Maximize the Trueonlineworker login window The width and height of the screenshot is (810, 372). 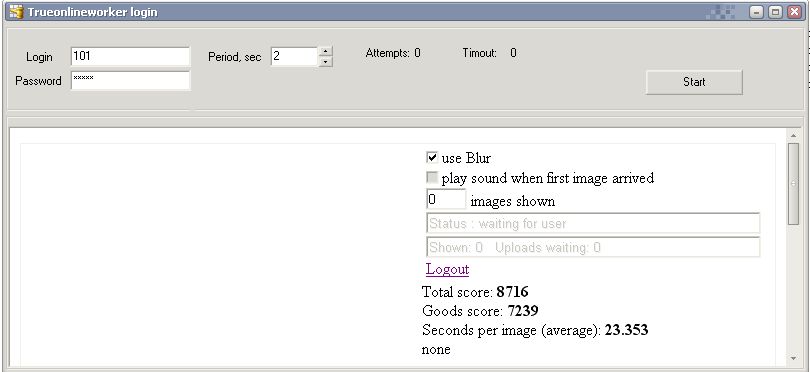(775, 12)
